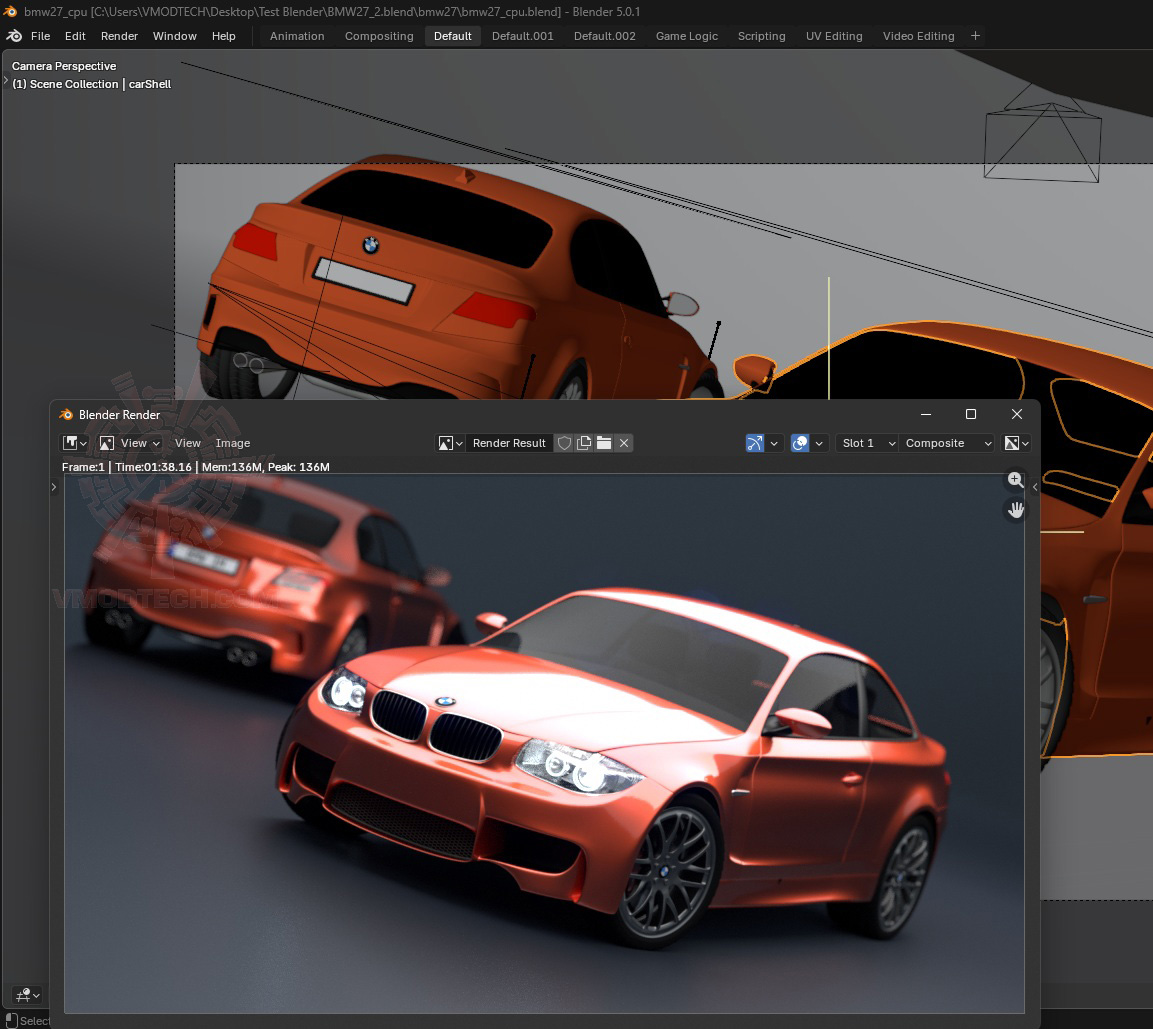The width and height of the screenshot is (1153, 1029).
Task: Click the image browse icon beside Render Result
Action: point(450,443)
